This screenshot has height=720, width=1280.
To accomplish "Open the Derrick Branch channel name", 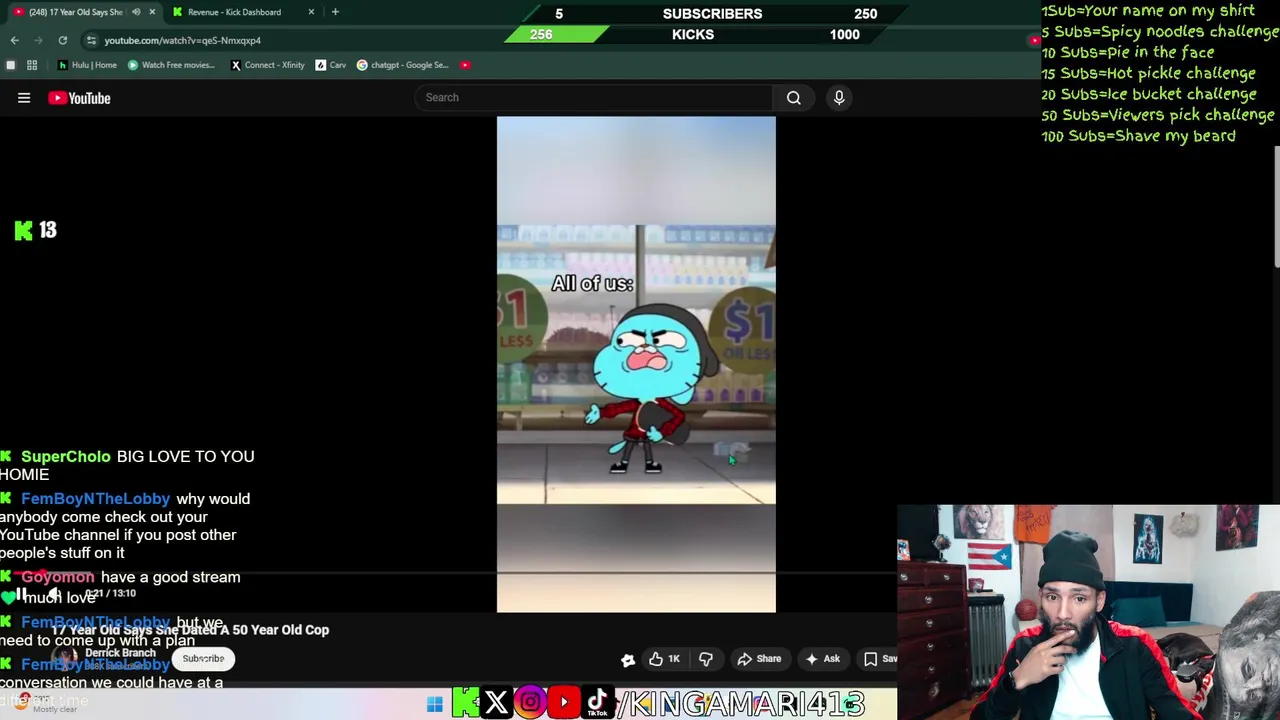I will click(x=120, y=653).
